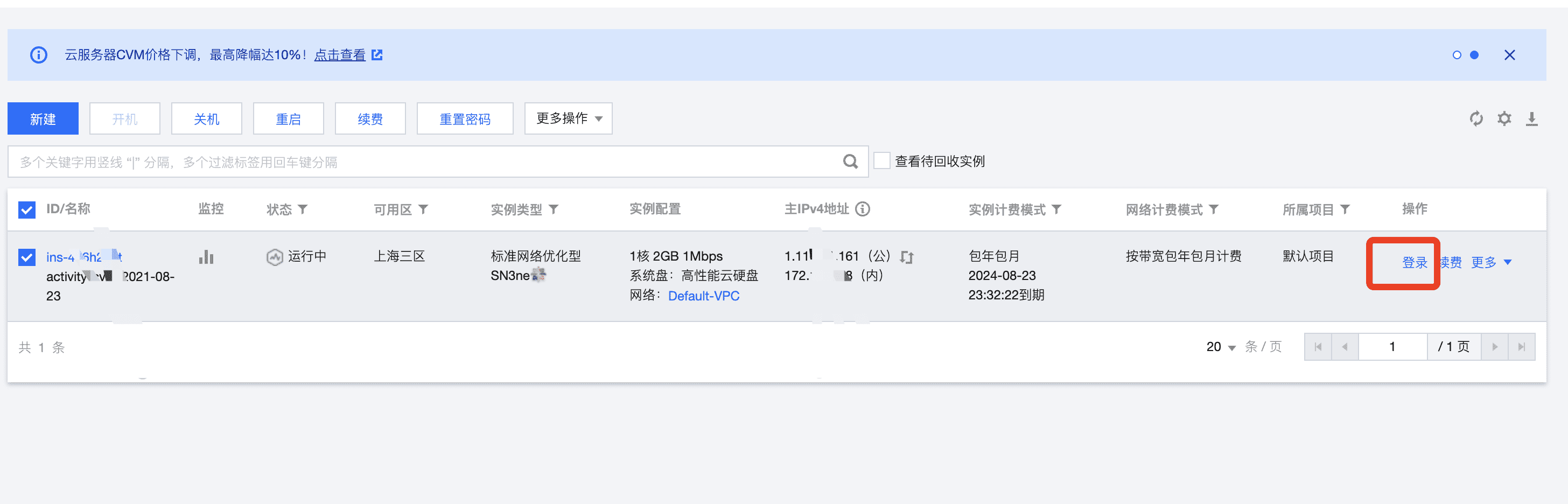Open table column settings gear icon

tap(1504, 118)
